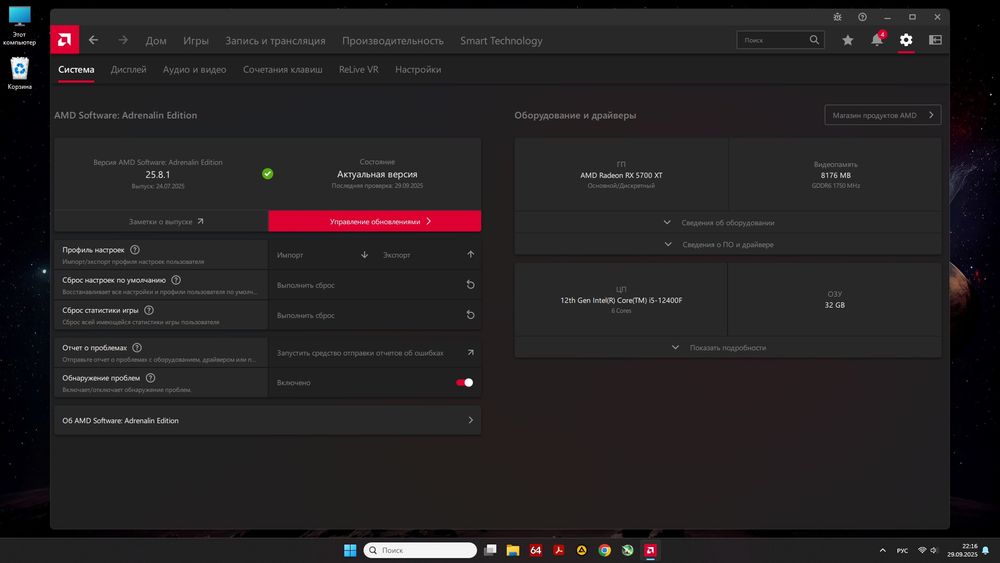Screen dimensions: 1000x563
Task: Show help for Профиль настроек
Action: coord(135,250)
